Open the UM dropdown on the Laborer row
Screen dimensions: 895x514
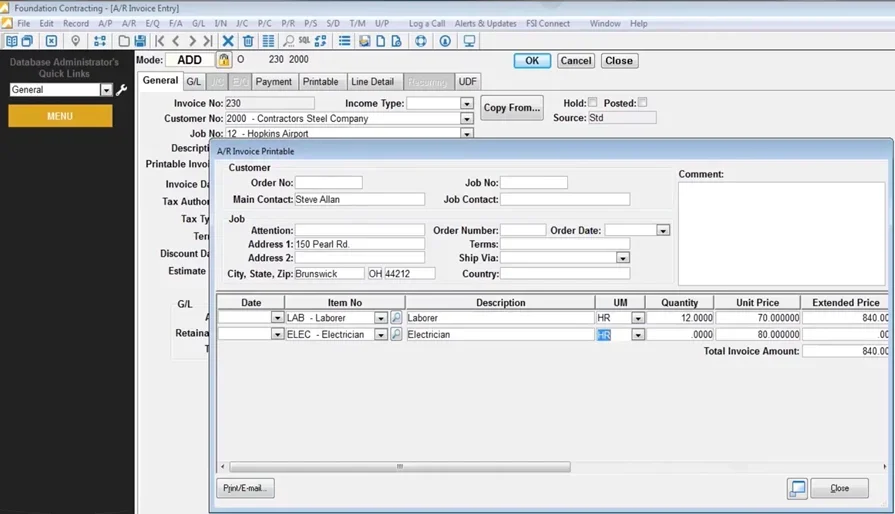pos(638,318)
